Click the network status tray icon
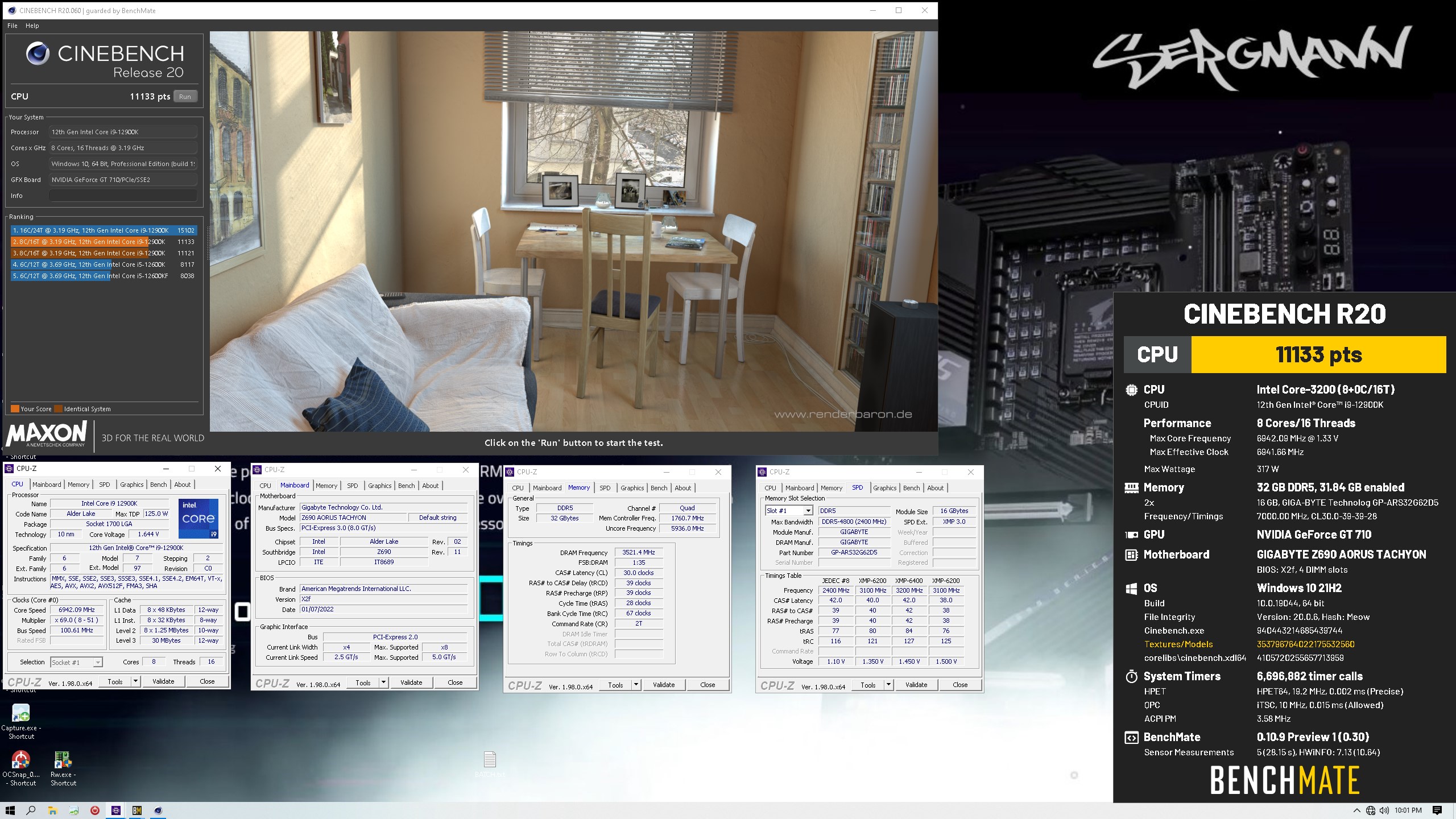Image resolution: width=1456 pixels, height=819 pixels. pyautogui.click(x=1371, y=810)
